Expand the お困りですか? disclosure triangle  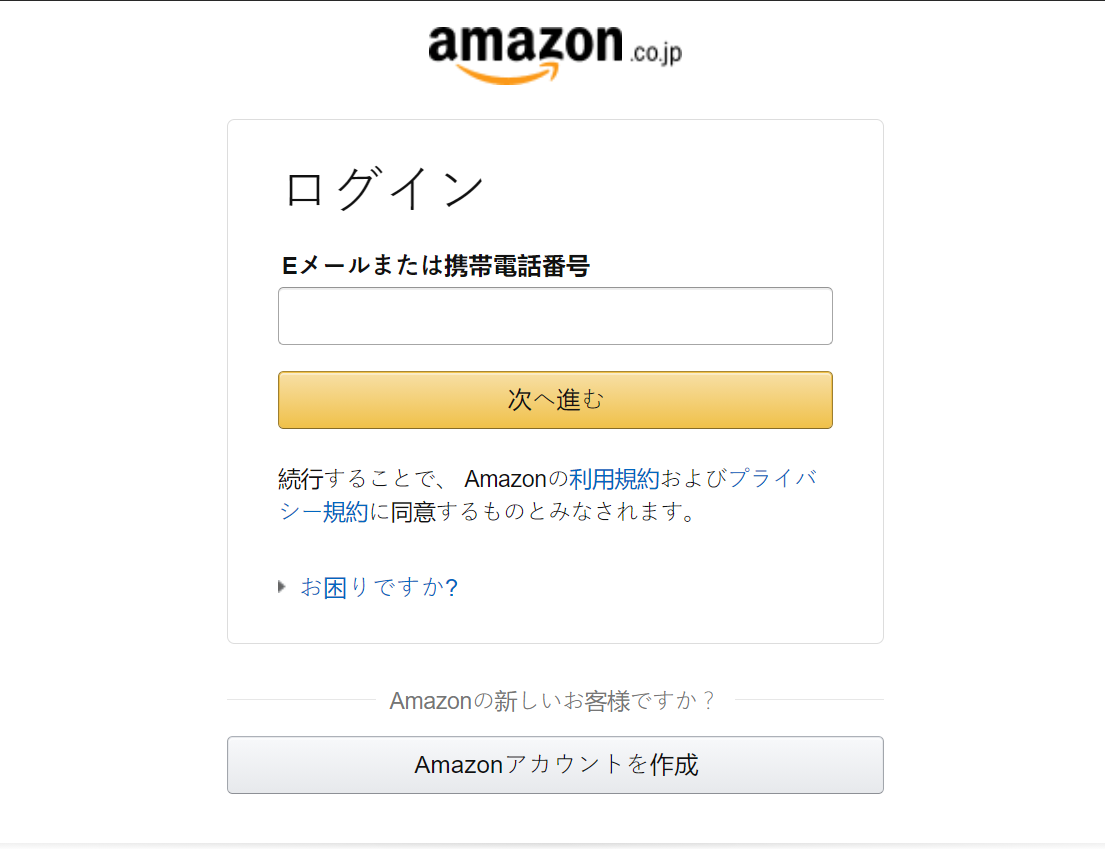[x=282, y=586]
